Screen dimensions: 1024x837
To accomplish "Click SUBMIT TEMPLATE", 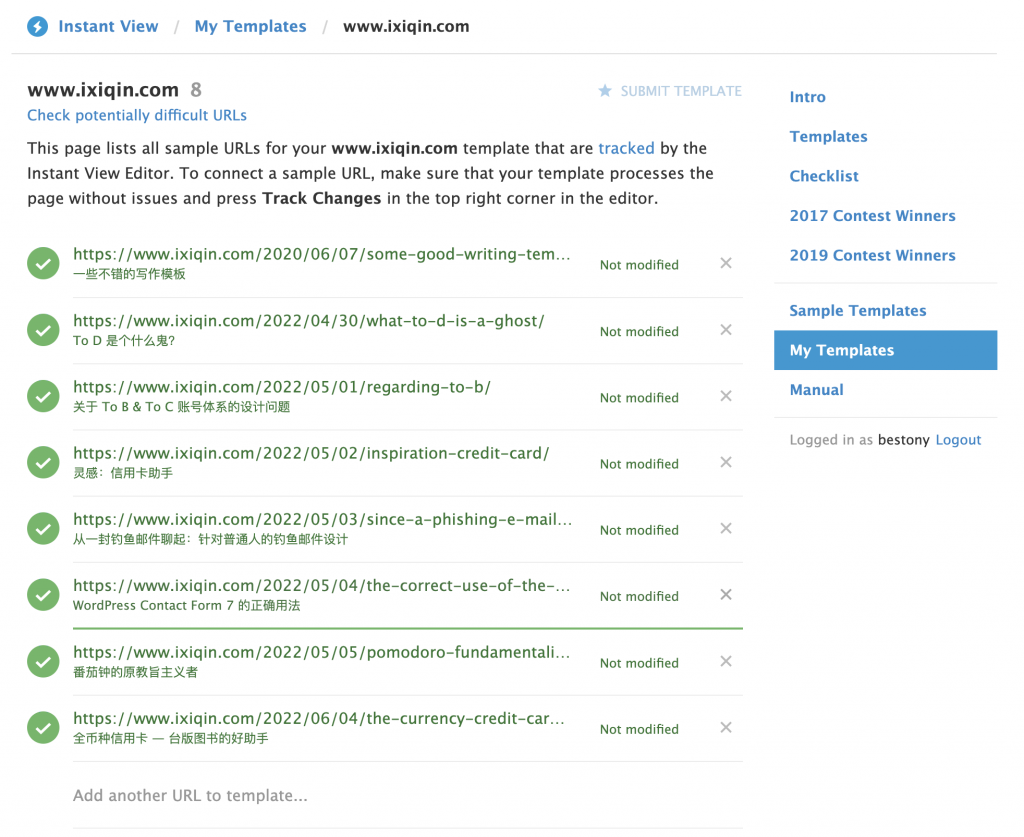I will pos(680,90).
